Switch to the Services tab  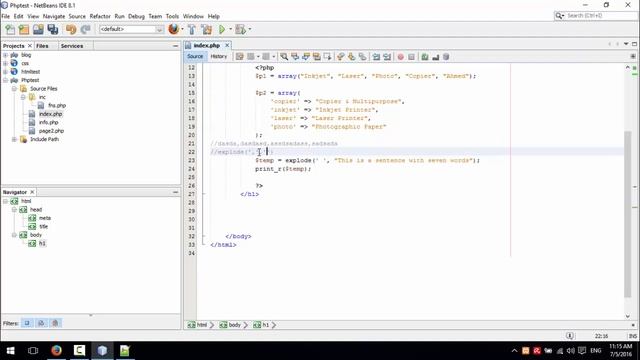point(72,46)
